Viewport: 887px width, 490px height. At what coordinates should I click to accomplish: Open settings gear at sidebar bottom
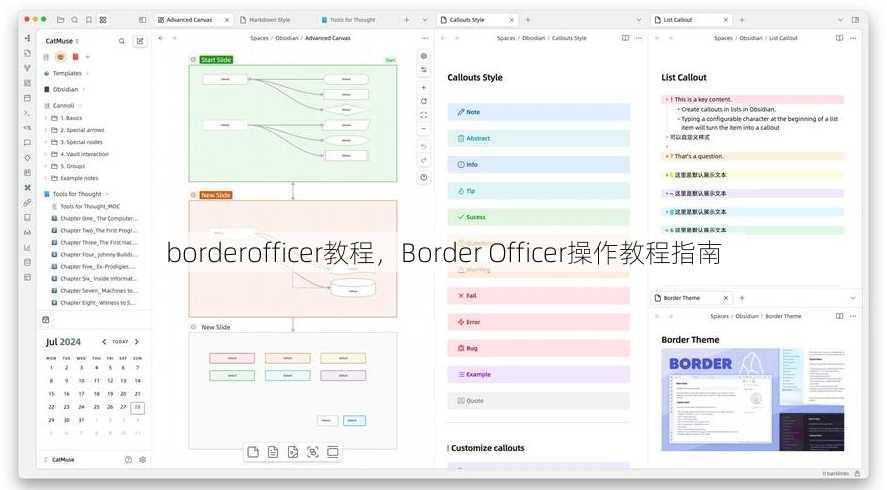(143, 459)
